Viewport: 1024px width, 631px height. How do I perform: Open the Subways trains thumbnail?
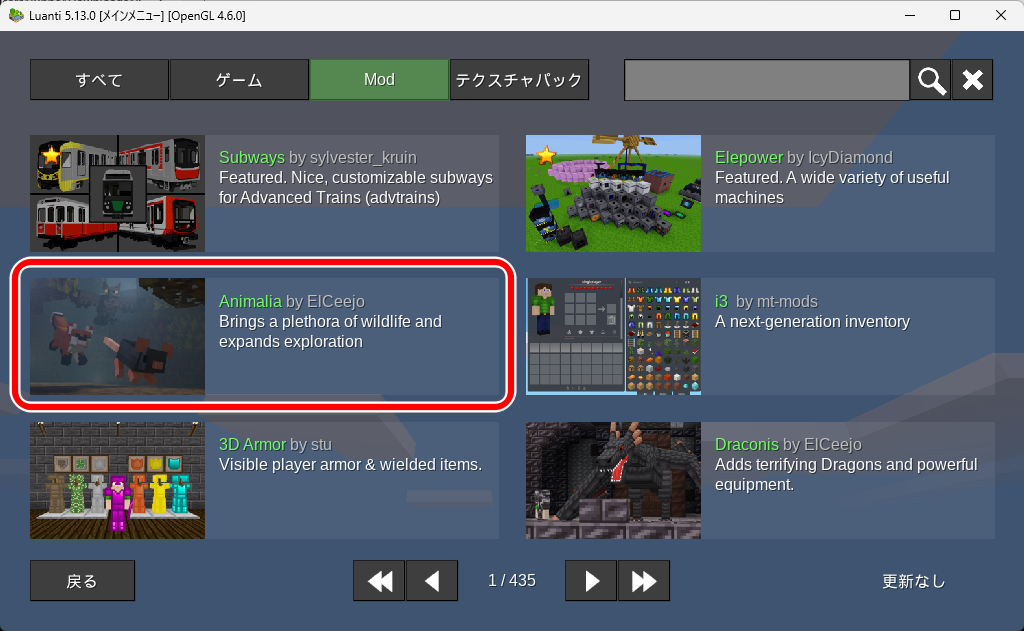pyautogui.click(x=117, y=193)
